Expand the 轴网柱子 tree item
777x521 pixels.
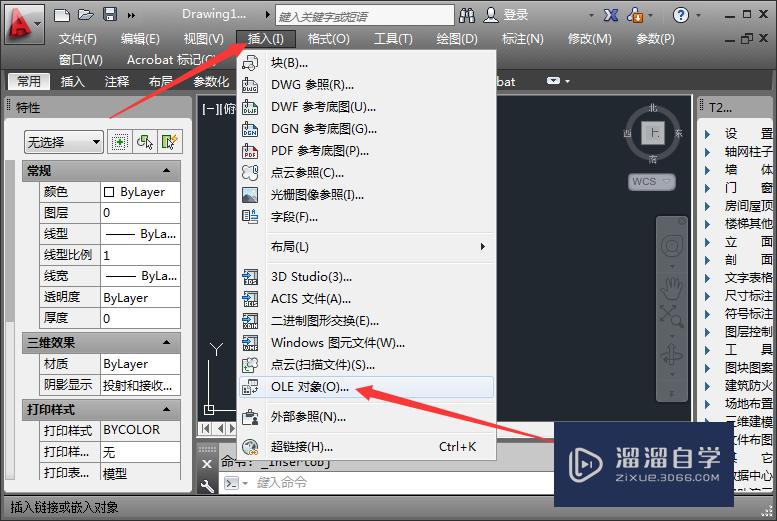coord(708,152)
